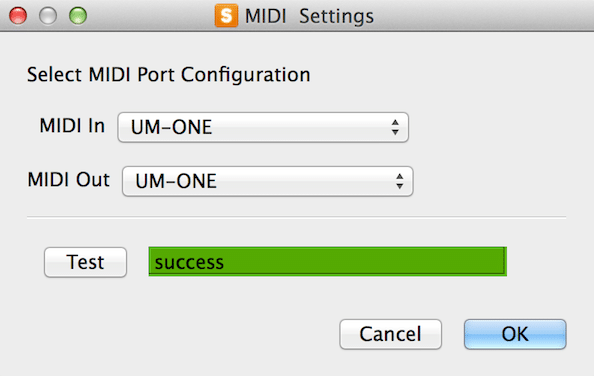Image resolution: width=594 pixels, height=376 pixels.
Task: Click the MIDI In dropdown up-down arrows
Action: click(395, 127)
